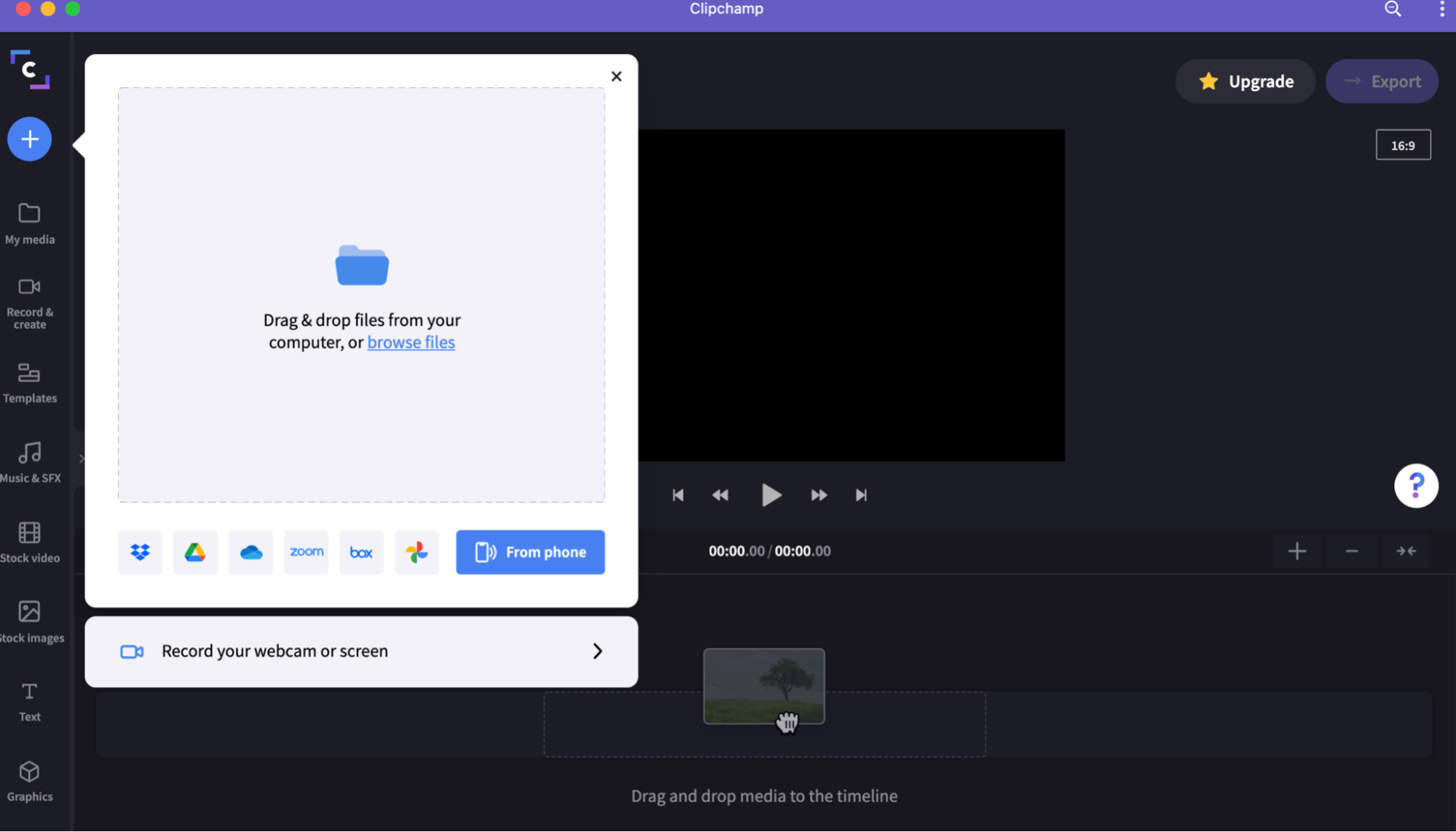The image size is (1456, 832).
Task: Click the Export button
Action: coord(1383,81)
